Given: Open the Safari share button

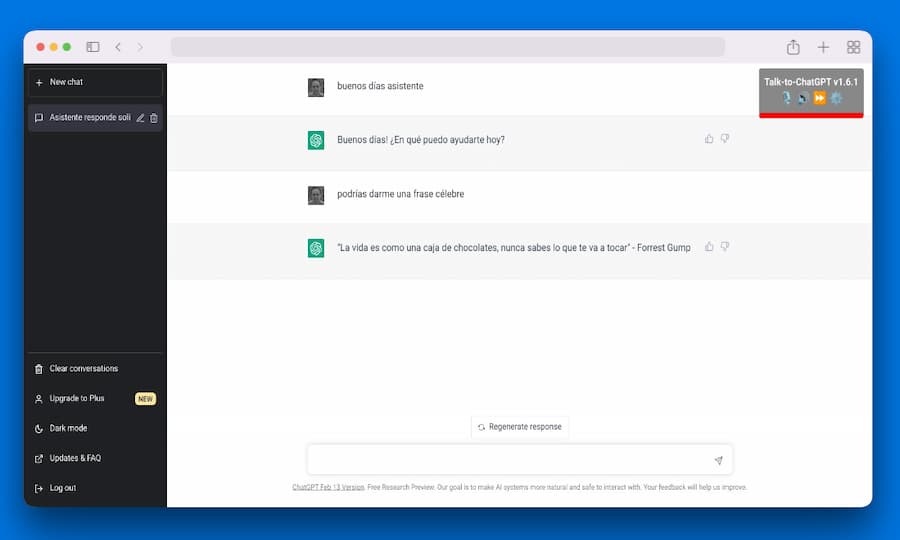Looking at the screenshot, I should coord(793,47).
